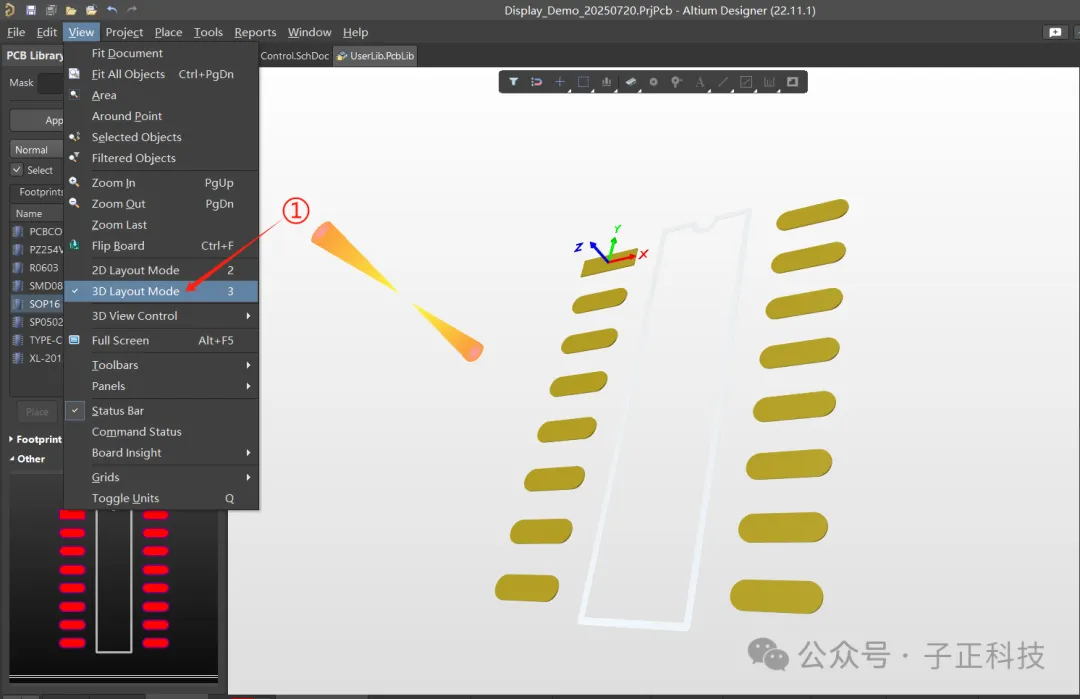Click the Open project folder icon
The height and width of the screenshot is (699, 1080).
pyautogui.click(x=92, y=10)
